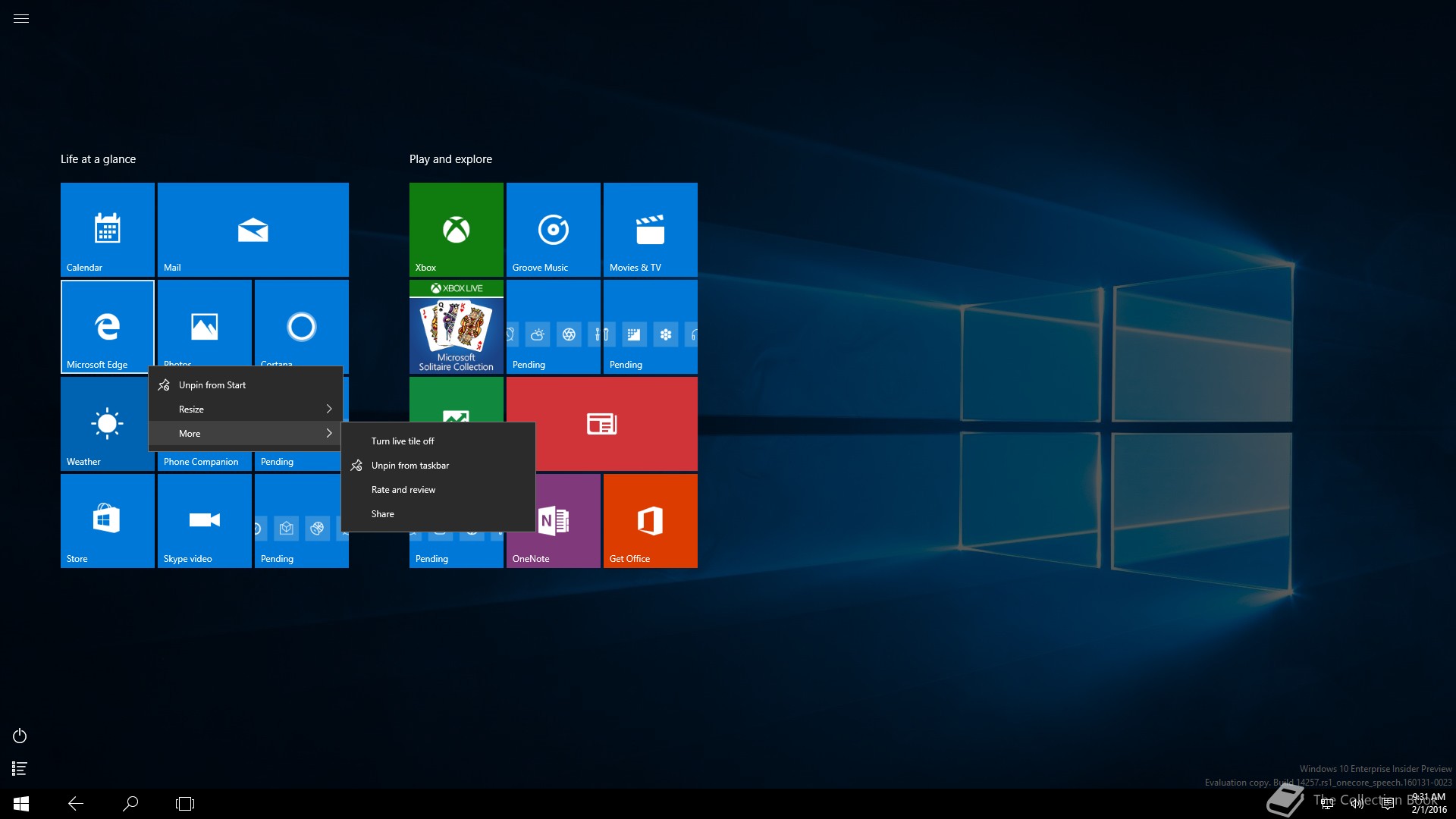Screen dimensions: 1456x819
Task: Open the Cortana tile
Action: (302, 323)
